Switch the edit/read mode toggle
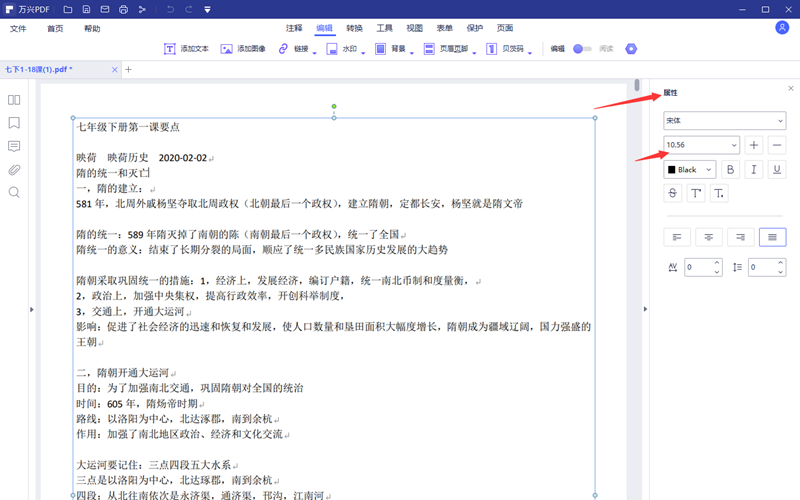 point(583,48)
